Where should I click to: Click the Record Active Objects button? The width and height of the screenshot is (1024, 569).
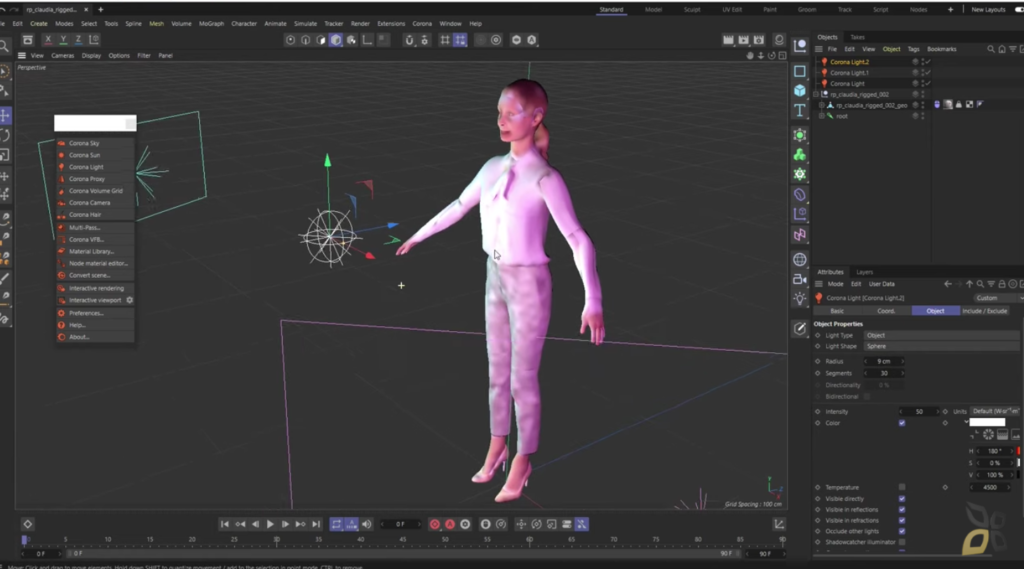tap(434, 524)
